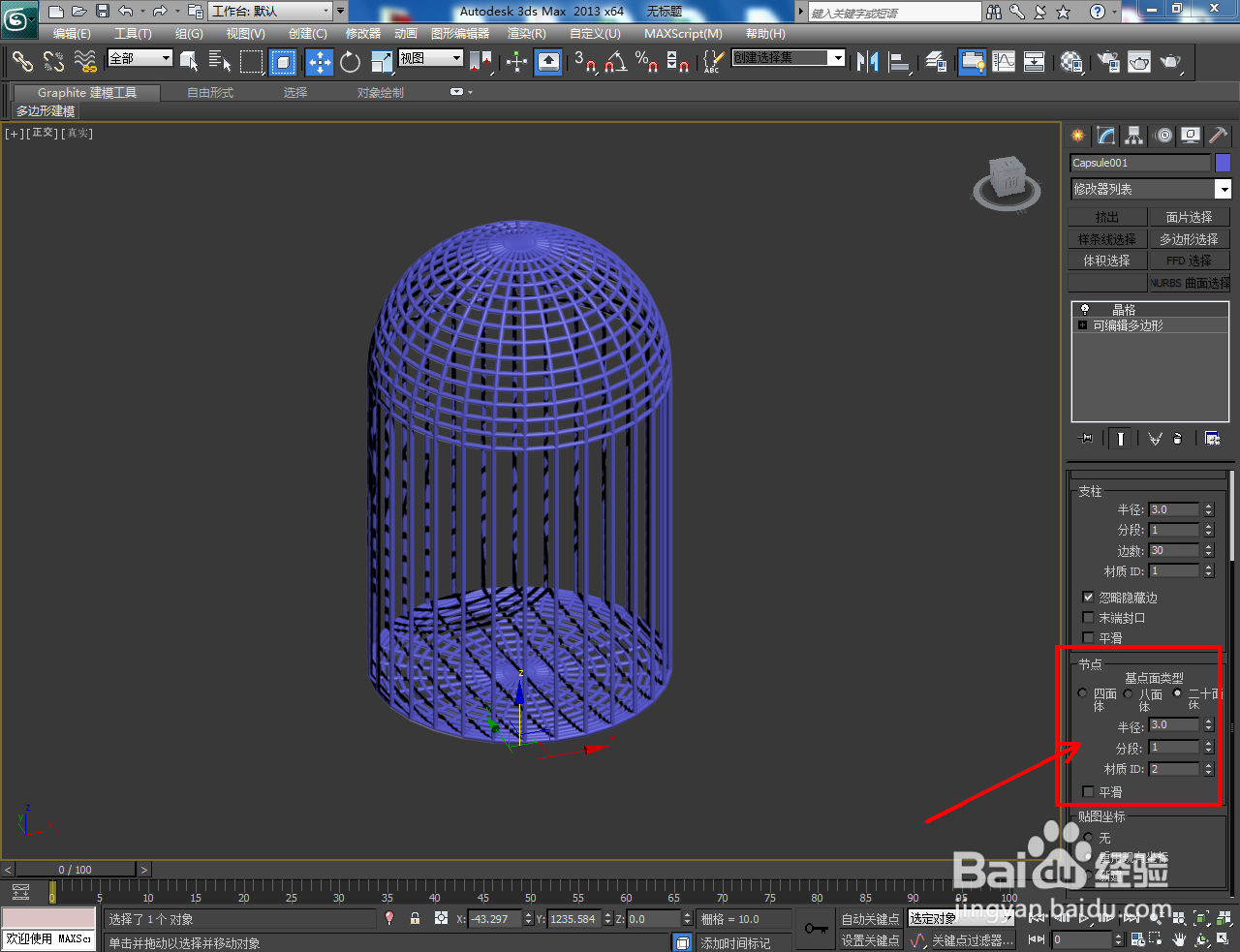Click the Capsule001 object color swatch

(x=1223, y=163)
